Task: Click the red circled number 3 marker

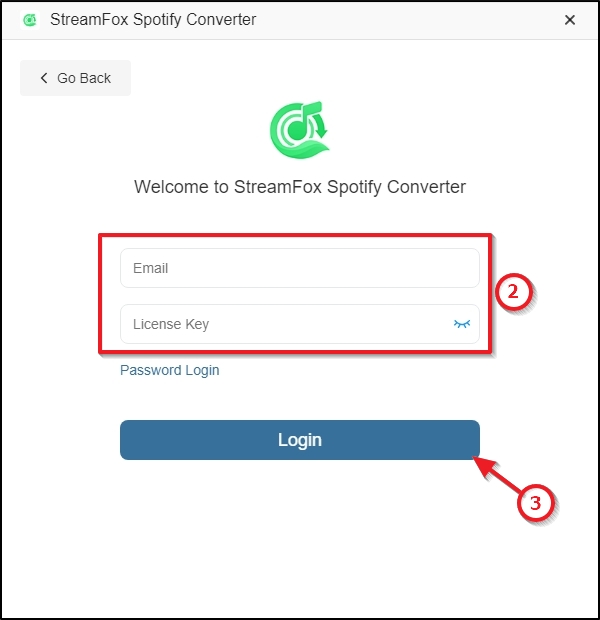Action: [x=535, y=503]
